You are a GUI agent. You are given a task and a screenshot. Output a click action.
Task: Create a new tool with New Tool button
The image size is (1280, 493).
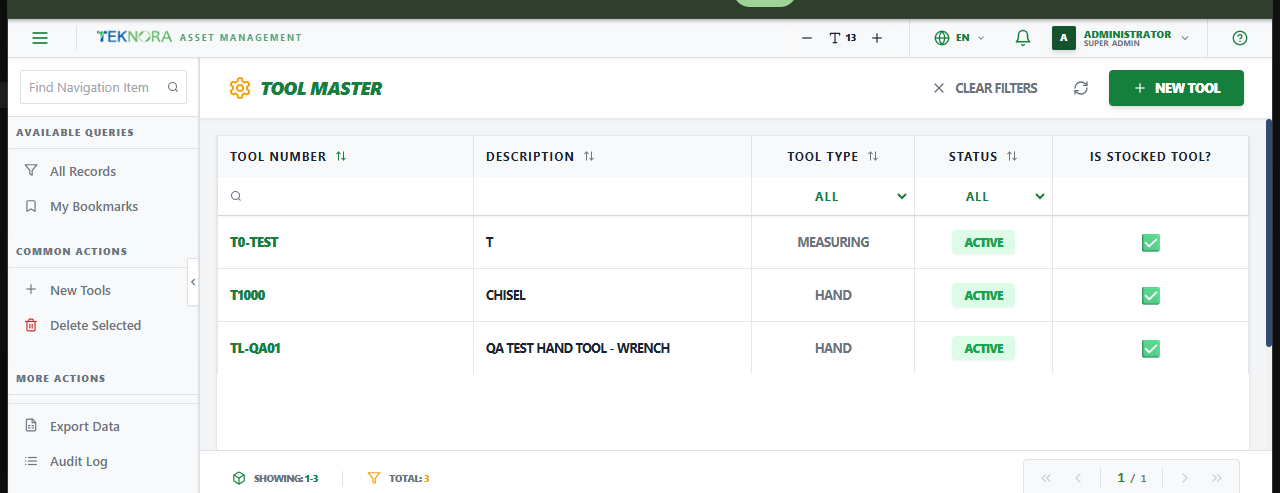[1176, 88]
